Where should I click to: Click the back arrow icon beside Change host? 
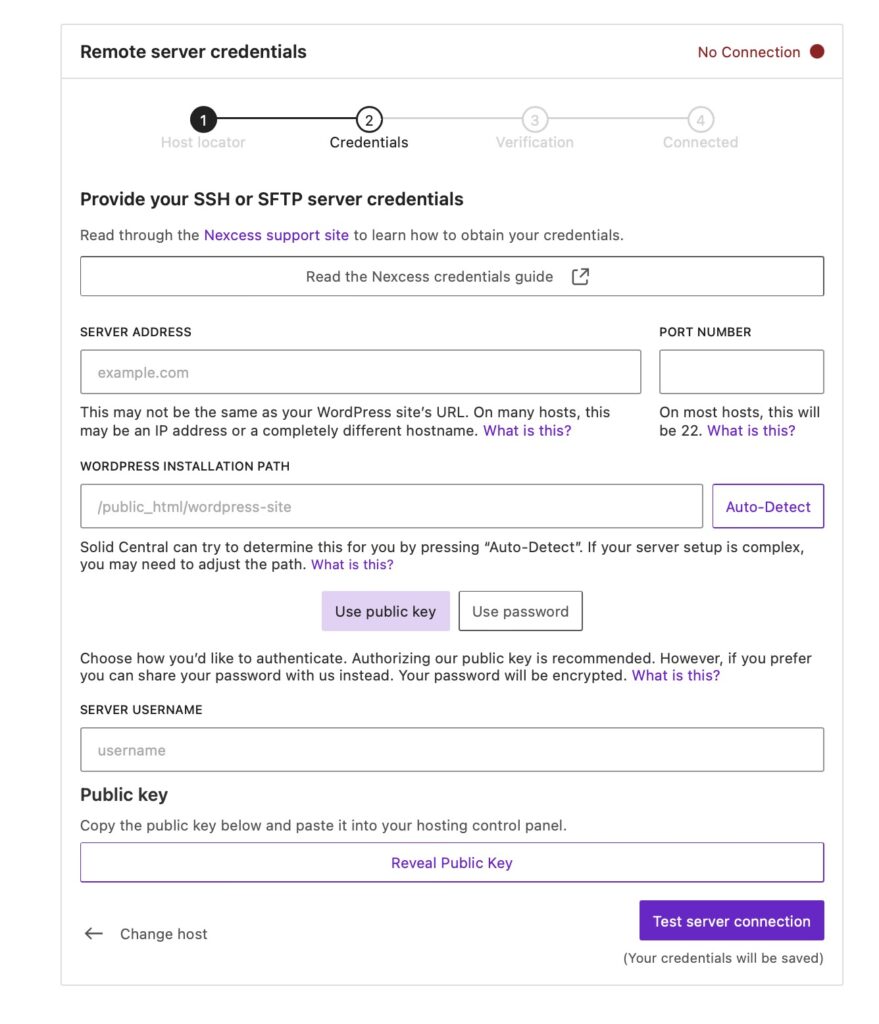tap(94, 934)
